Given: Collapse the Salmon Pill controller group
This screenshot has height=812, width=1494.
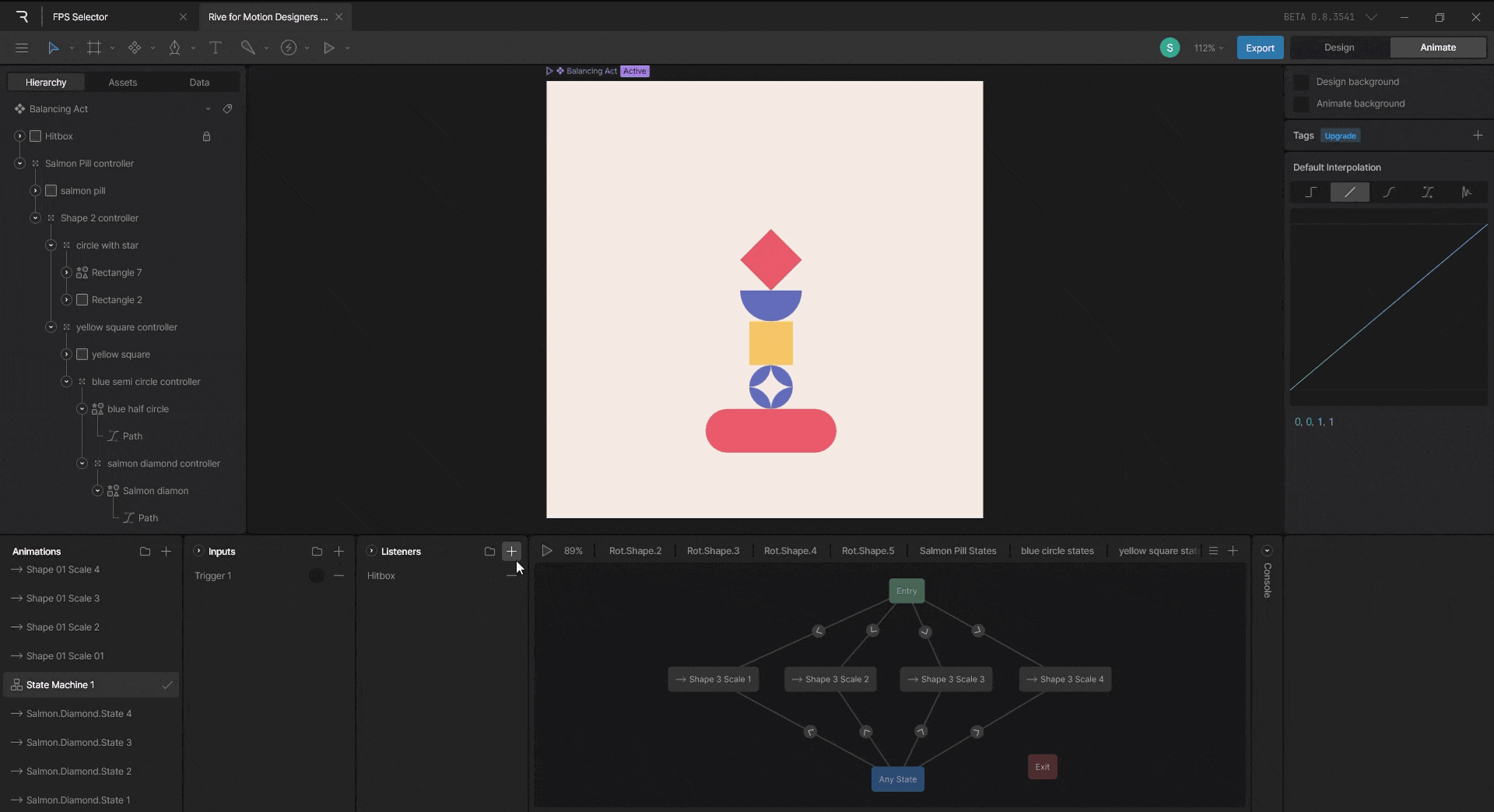Looking at the screenshot, I should click(20, 163).
